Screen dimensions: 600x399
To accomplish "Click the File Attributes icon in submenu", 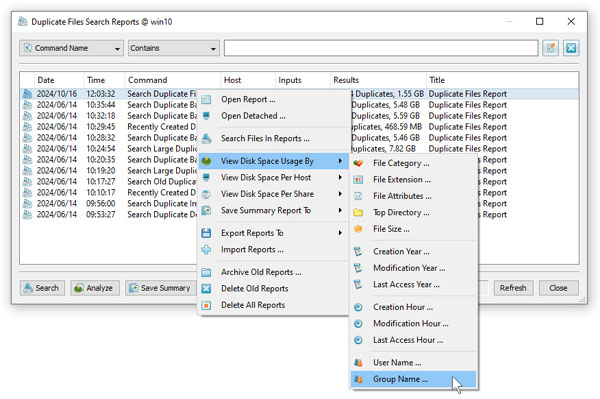I will coord(358,196).
